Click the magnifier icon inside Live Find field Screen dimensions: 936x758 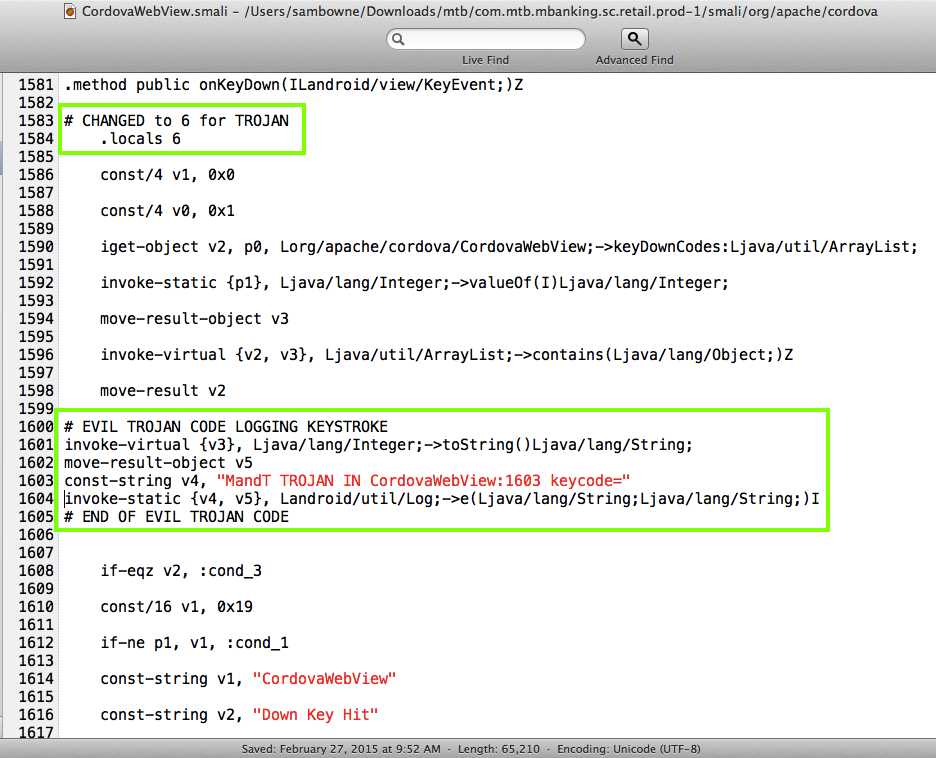click(x=398, y=39)
